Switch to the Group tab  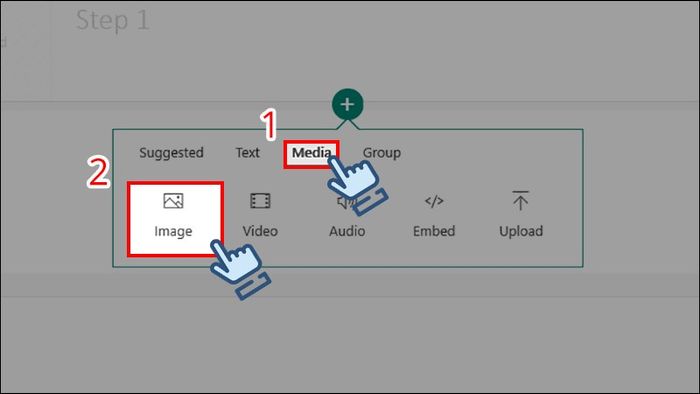click(382, 153)
